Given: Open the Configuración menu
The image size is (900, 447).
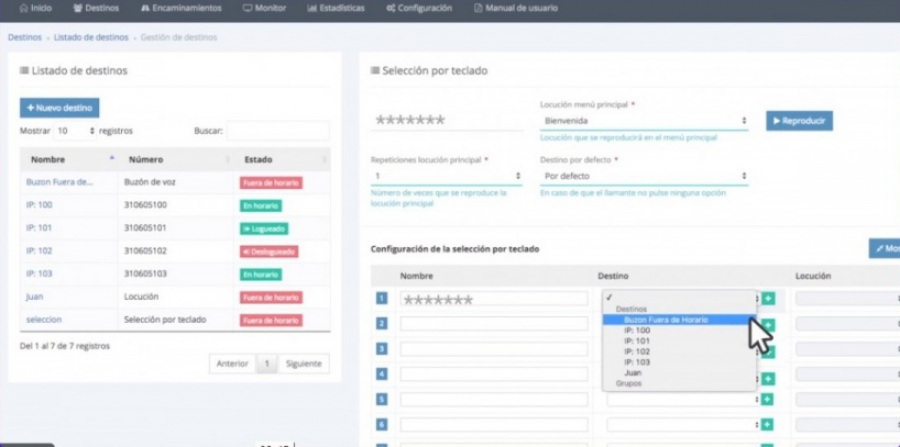Looking at the screenshot, I should (x=419, y=9).
